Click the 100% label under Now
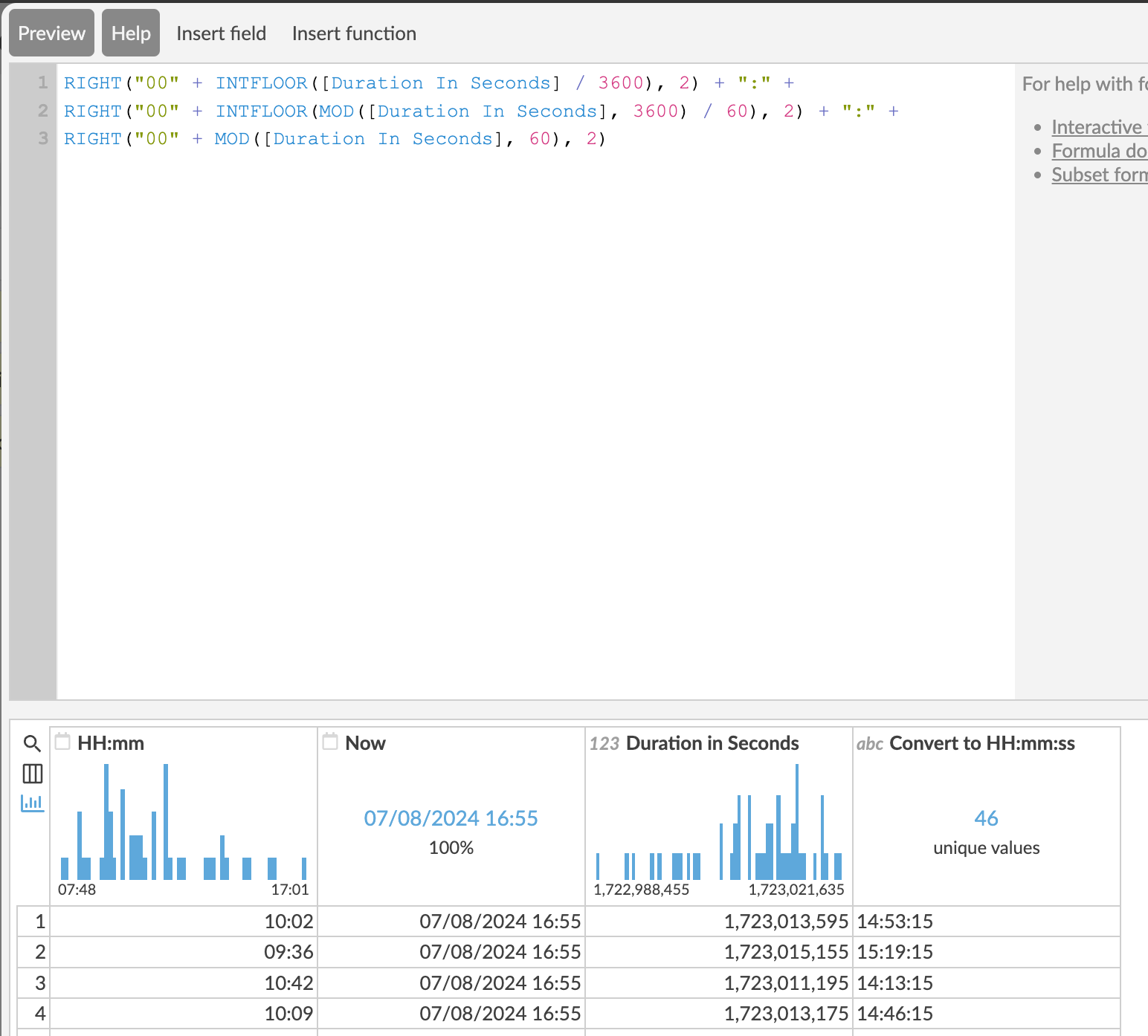This screenshot has height=1036, width=1148. click(x=451, y=848)
